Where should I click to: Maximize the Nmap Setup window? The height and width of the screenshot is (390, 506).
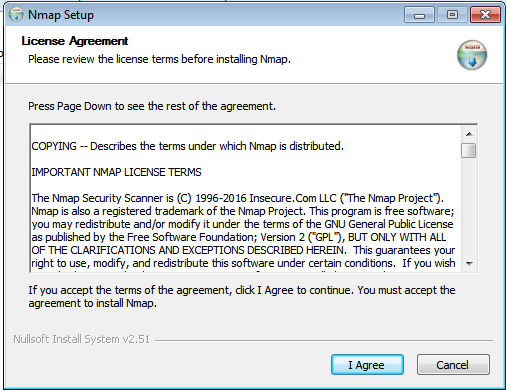click(452, 15)
